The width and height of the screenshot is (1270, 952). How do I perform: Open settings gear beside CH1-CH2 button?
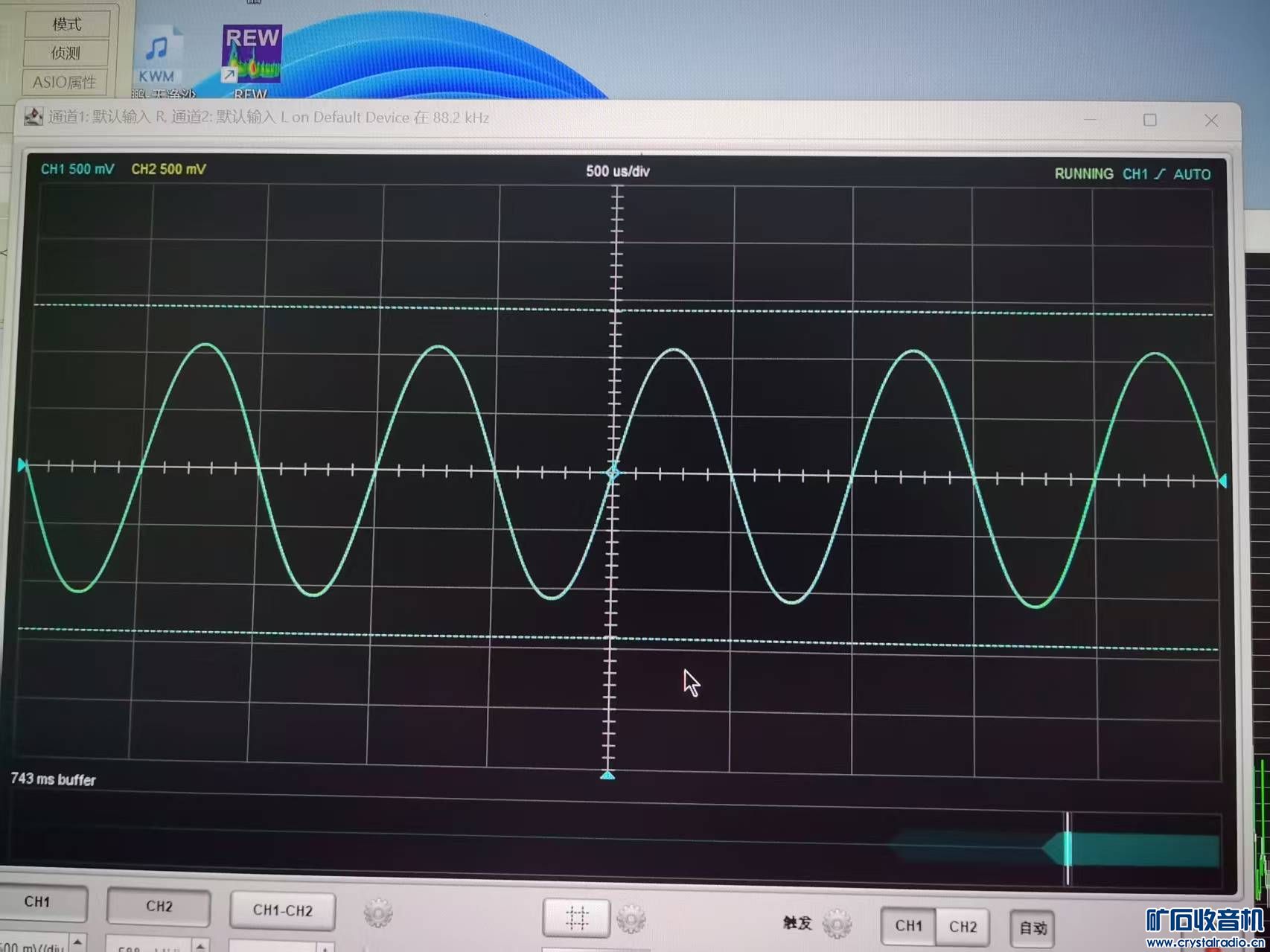(378, 913)
